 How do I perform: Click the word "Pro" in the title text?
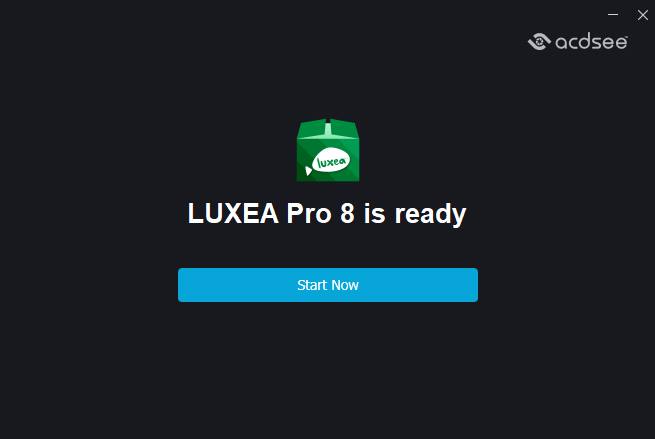pyautogui.click(x=309, y=213)
